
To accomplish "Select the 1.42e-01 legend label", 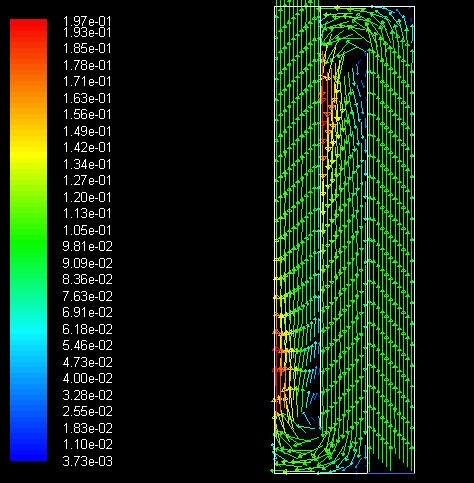I will [x=87, y=147].
